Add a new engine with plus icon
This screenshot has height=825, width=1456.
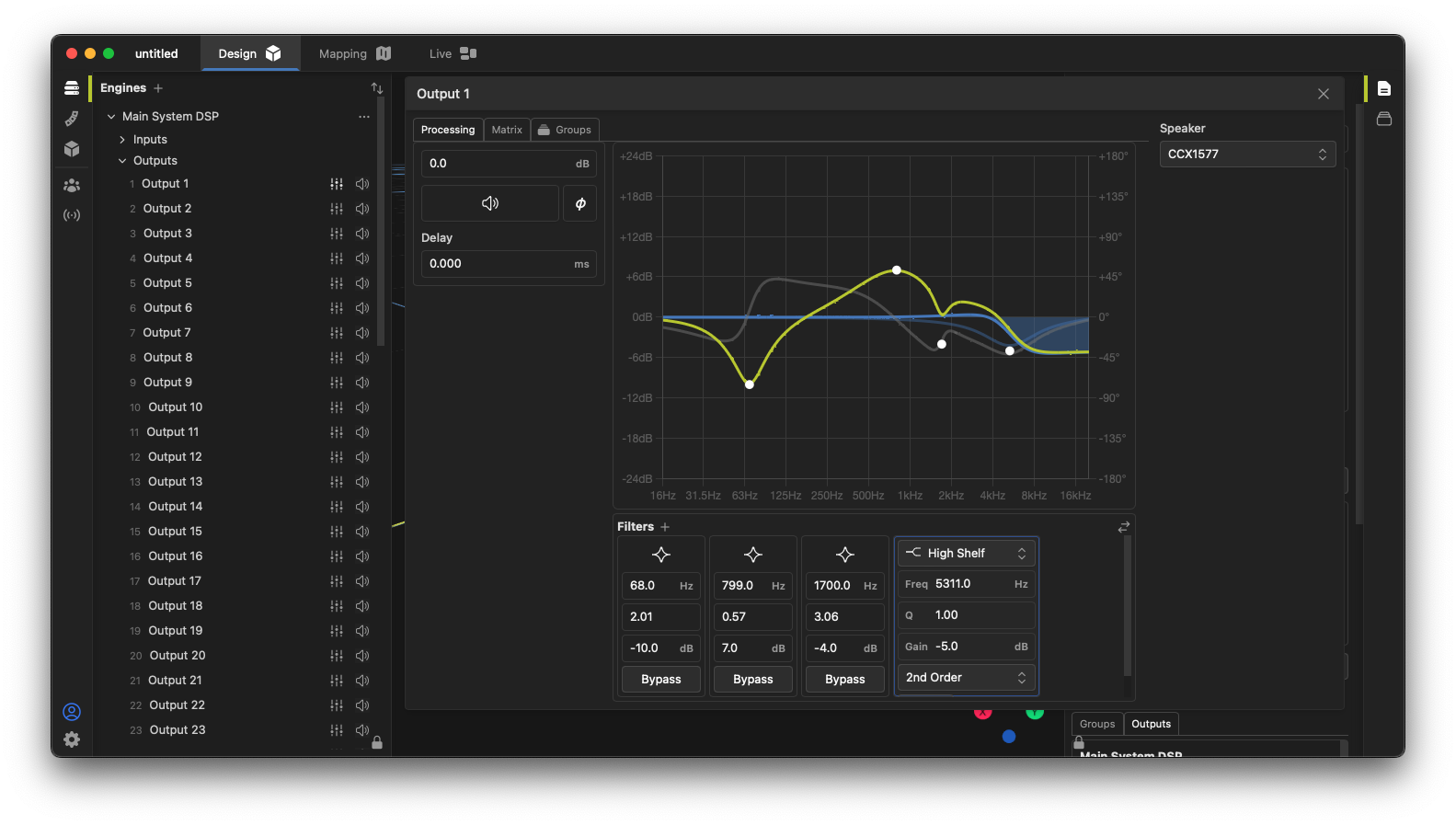click(x=158, y=88)
